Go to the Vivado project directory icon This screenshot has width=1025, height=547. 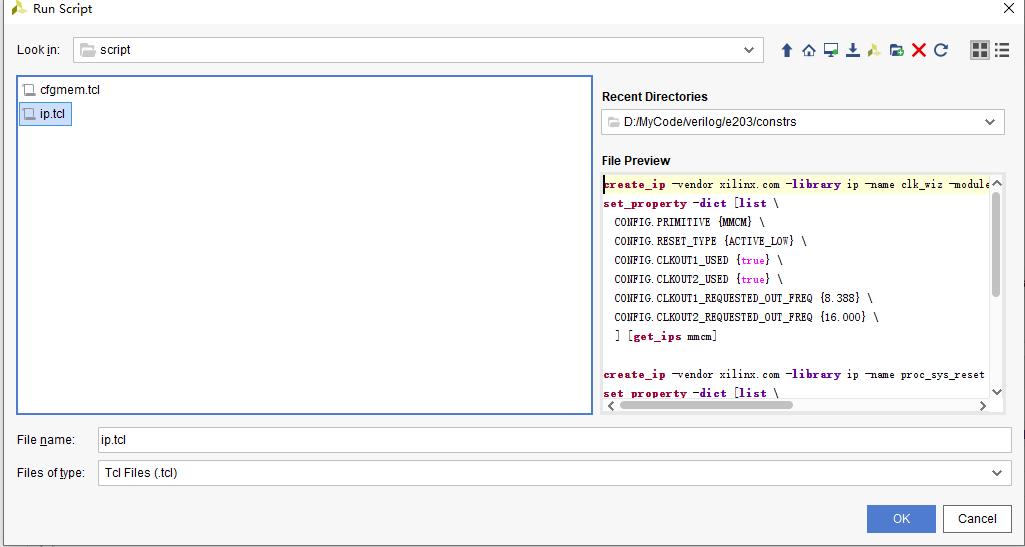(875, 50)
